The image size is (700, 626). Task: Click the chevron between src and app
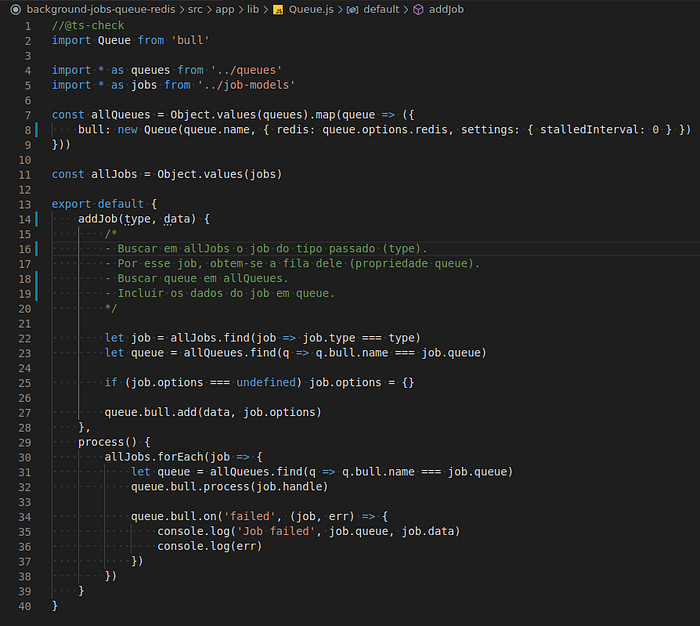coord(209,10)
